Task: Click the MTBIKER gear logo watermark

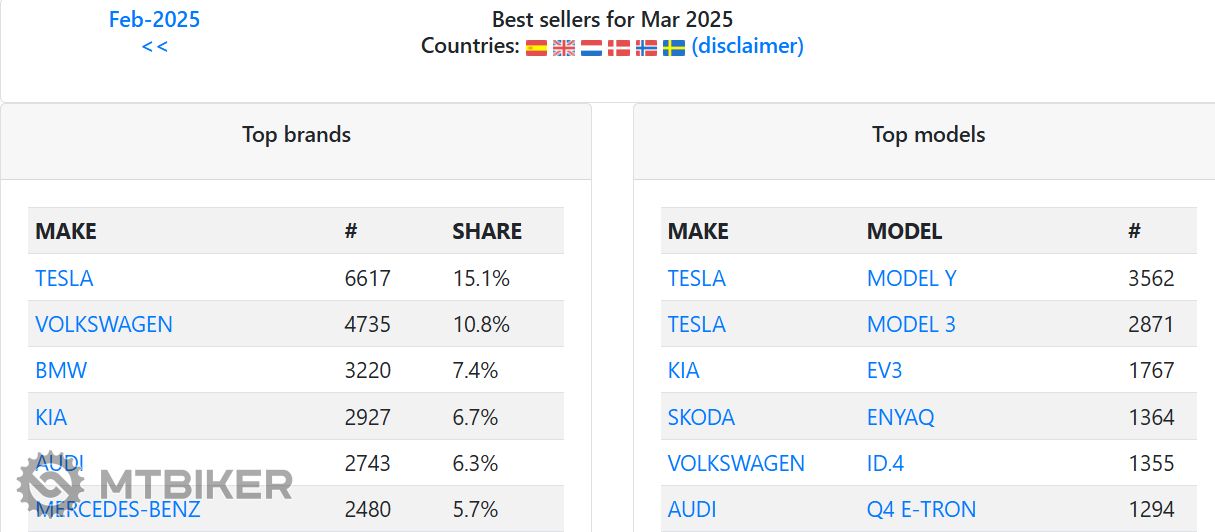Action: [x=50, y=486]
